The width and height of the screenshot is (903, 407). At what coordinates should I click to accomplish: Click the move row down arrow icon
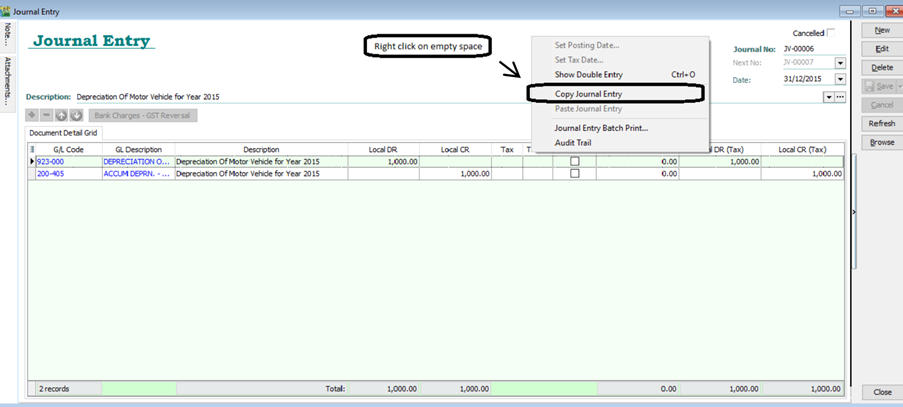click(x=76, y=115)
